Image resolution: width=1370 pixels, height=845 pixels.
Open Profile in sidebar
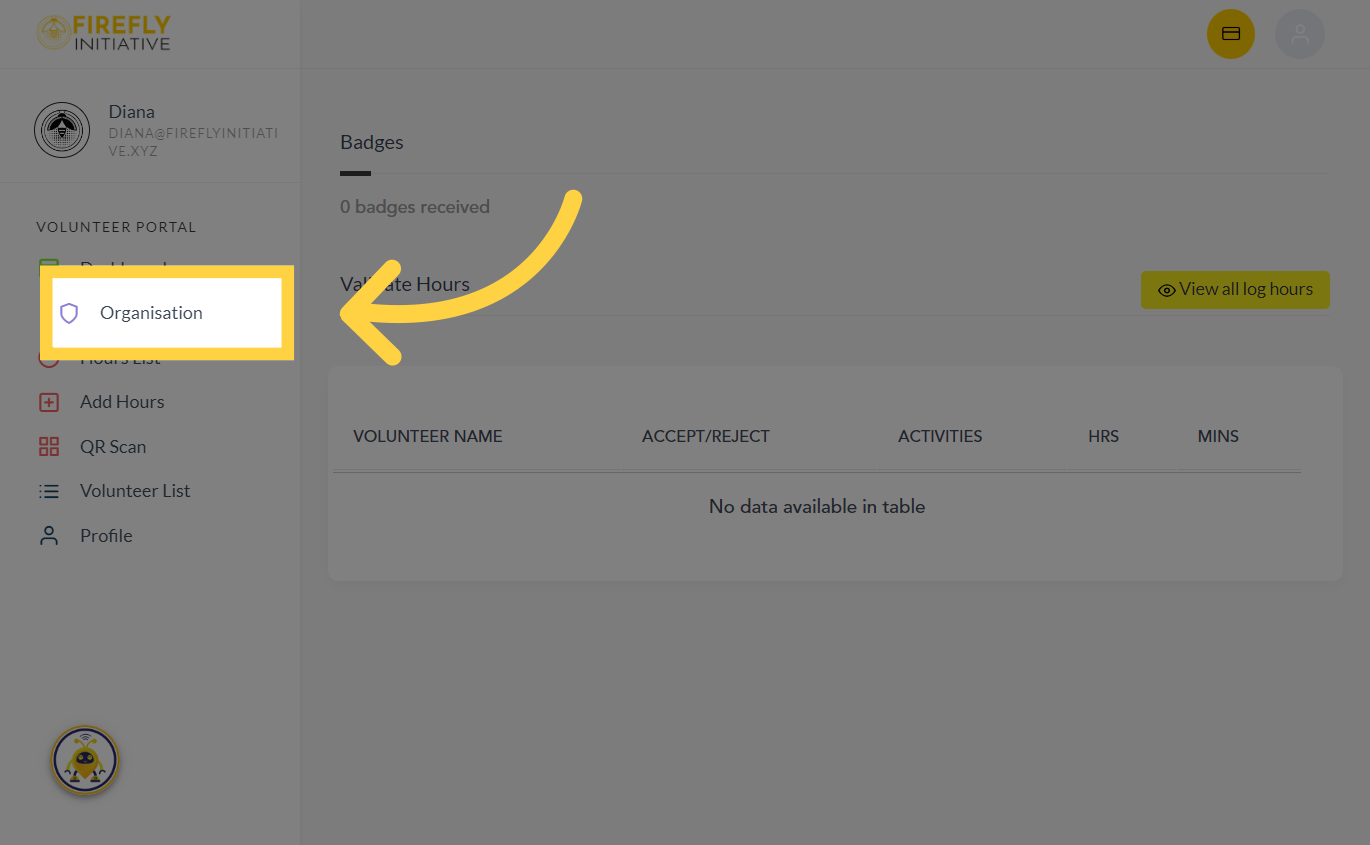tap(106, 536)
